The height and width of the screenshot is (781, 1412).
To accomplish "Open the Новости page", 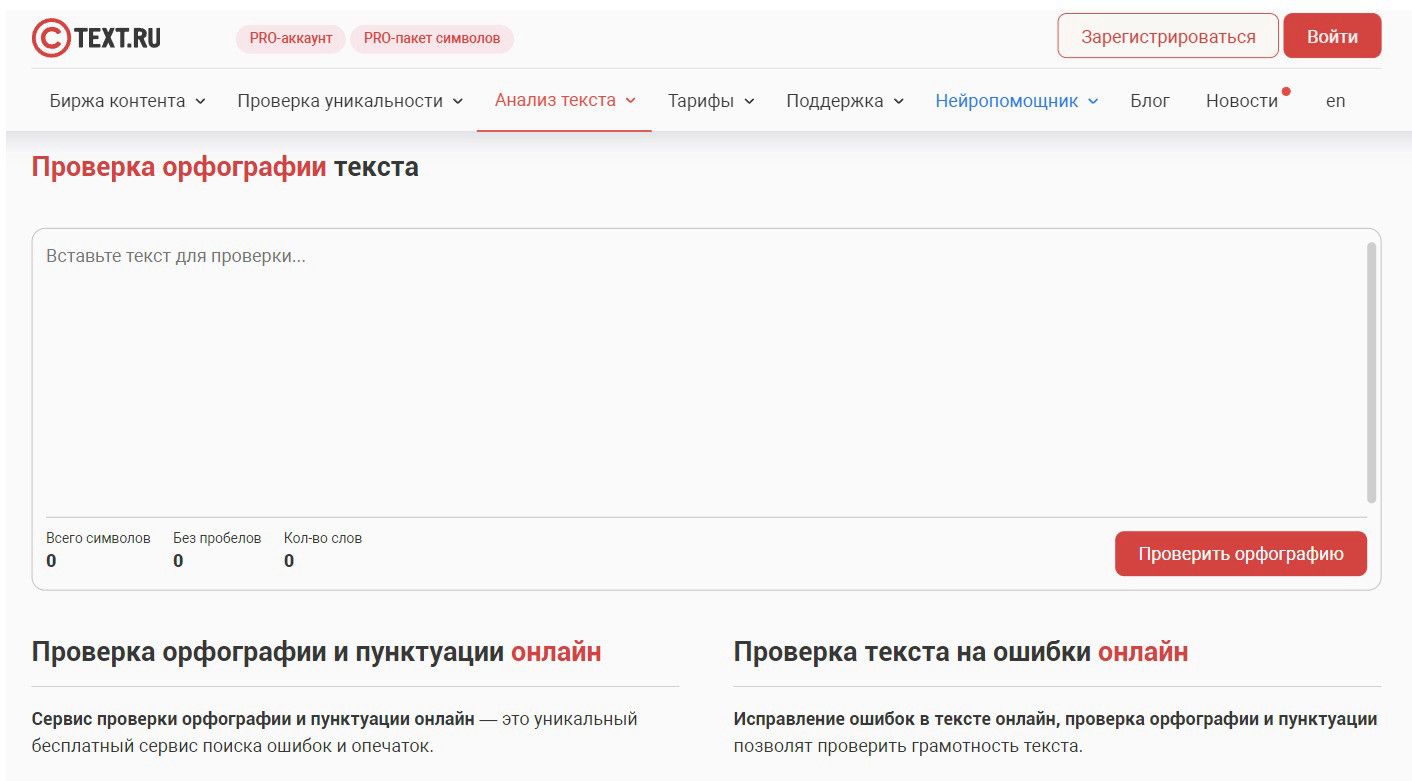I will point(1242,101).
